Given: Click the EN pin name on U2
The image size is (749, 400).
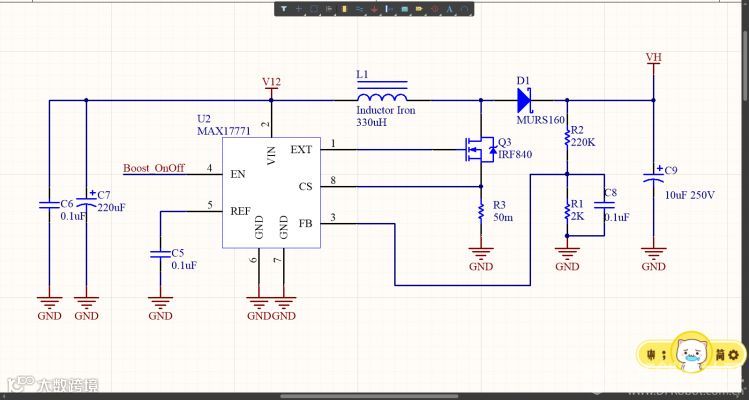Looking at the screenshot, I should click(x=238, y=174).
